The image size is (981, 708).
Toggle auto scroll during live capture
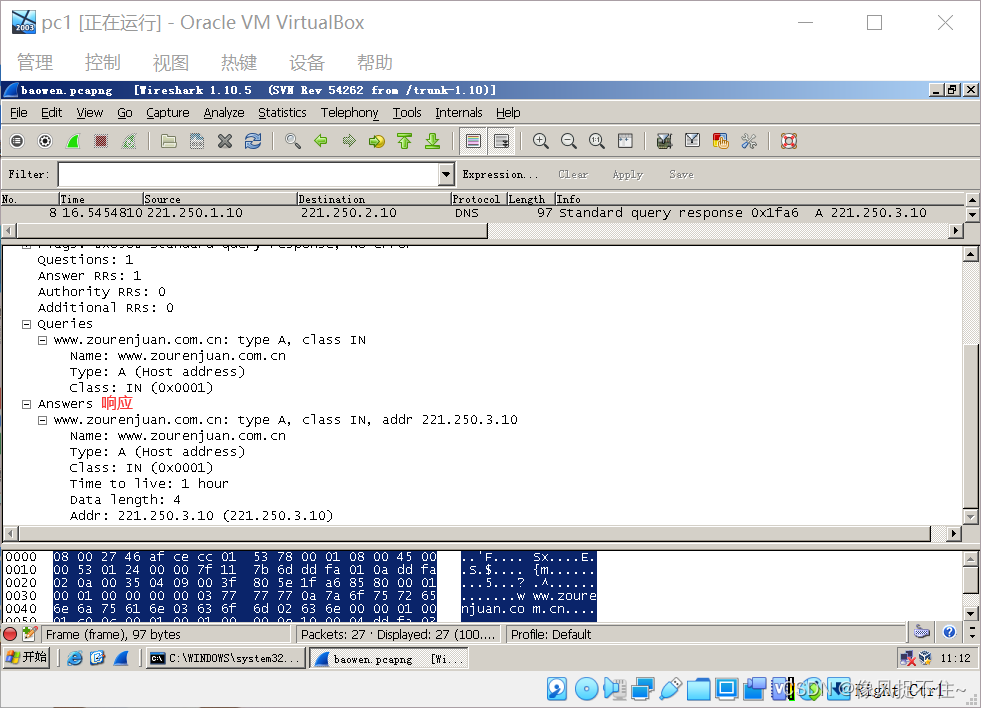point(502,141)
